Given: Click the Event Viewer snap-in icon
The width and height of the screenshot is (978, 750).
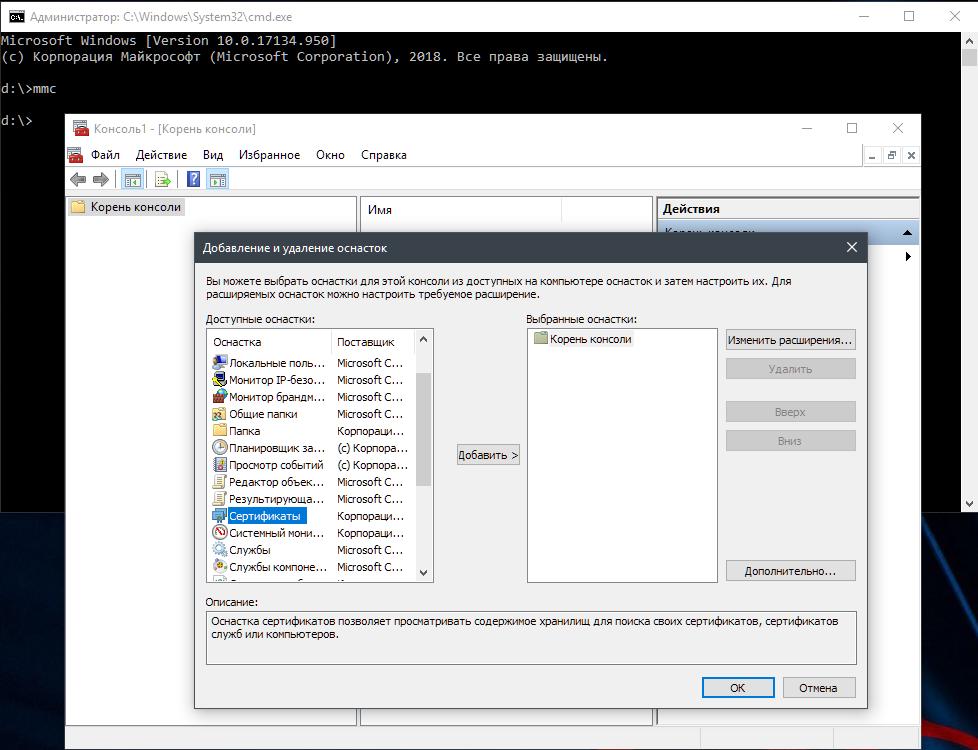Looking at the screenshot, I should click(x=219, y=465).
